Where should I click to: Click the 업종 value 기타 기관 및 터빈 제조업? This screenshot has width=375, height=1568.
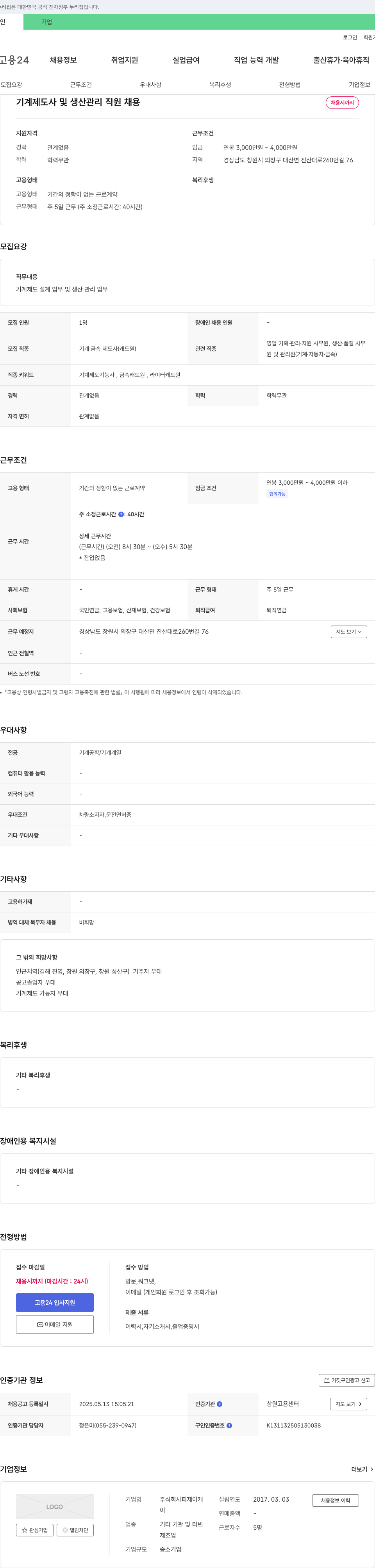[181, 1530]
